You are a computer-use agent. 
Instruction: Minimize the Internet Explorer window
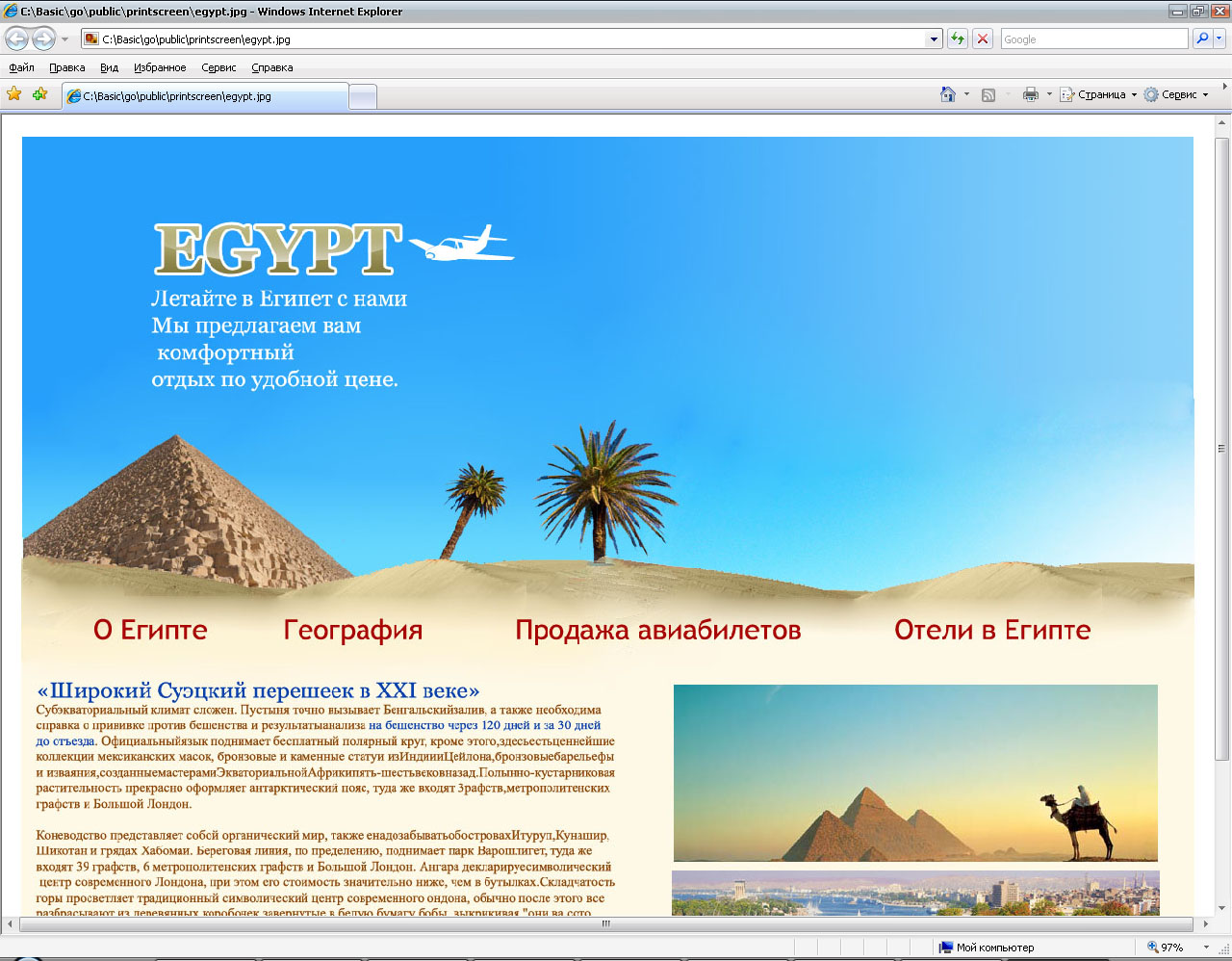pos(1178,12)
